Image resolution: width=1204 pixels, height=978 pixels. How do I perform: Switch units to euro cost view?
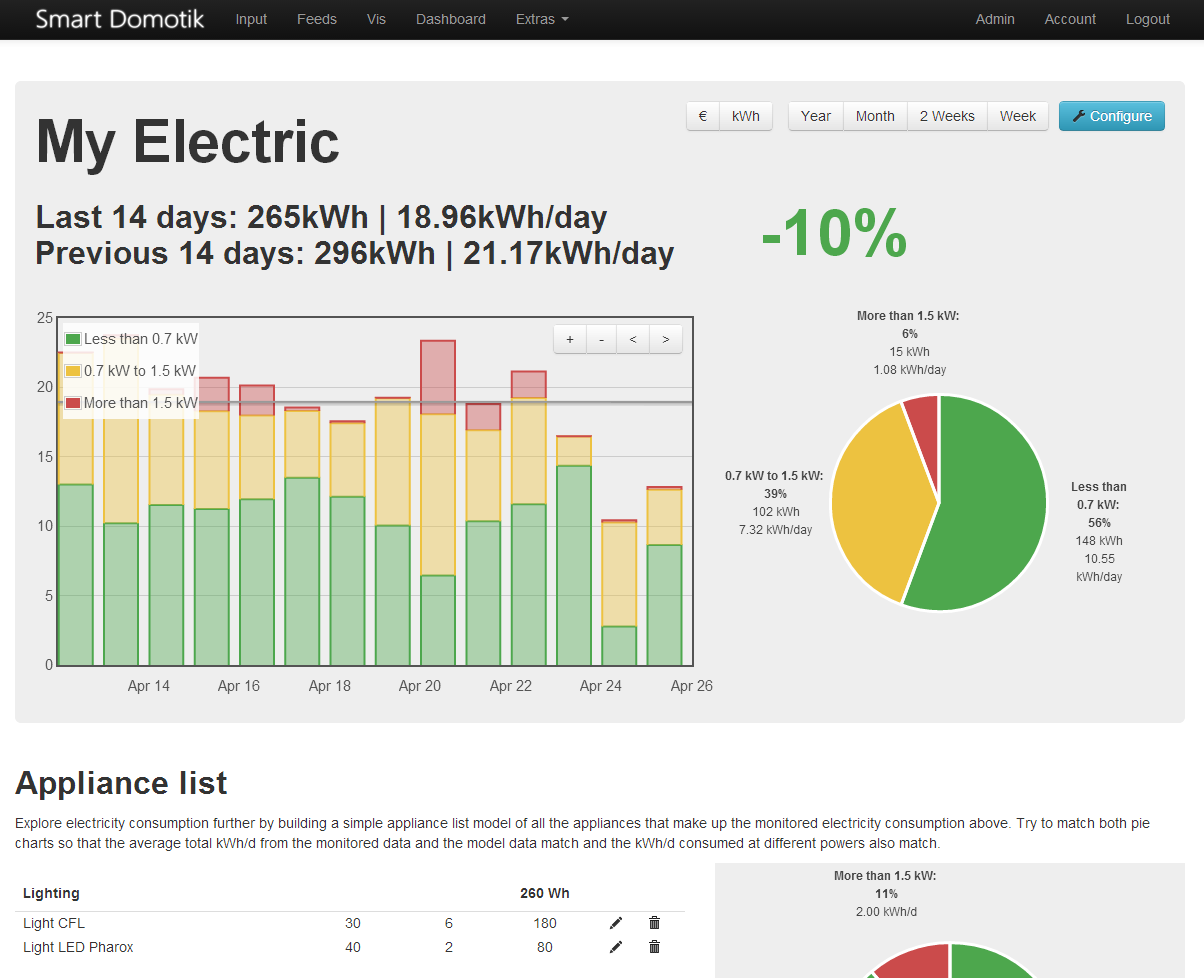point(703,116)
